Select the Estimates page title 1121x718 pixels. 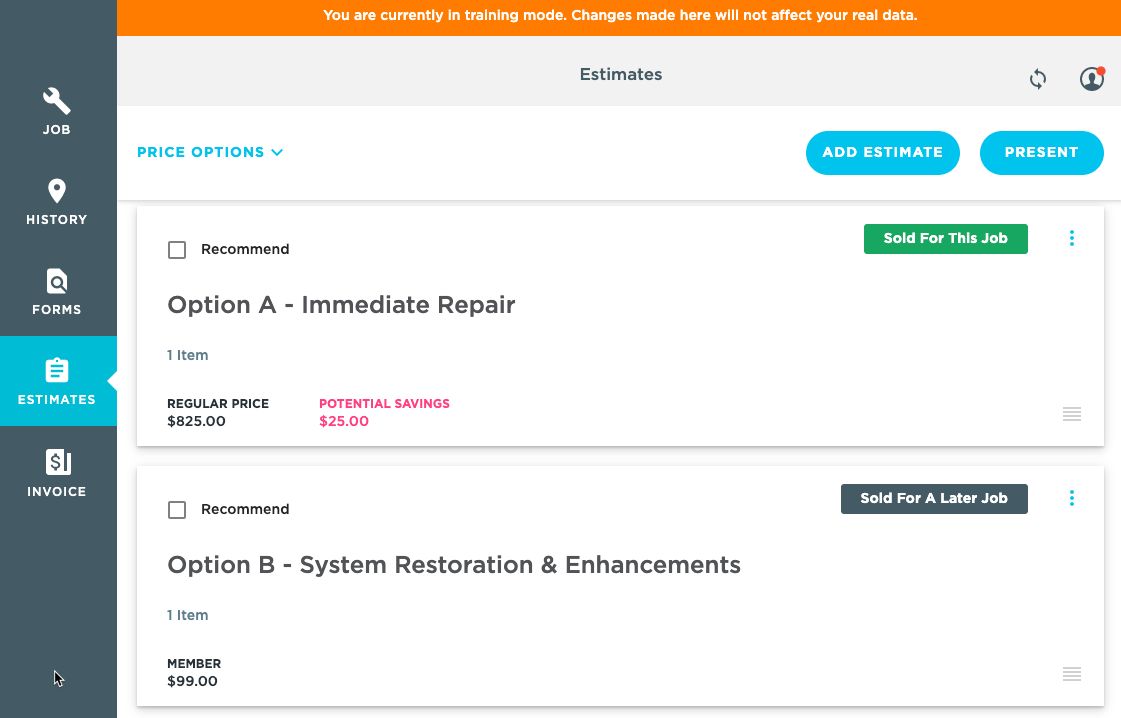(x=620, y=74)
